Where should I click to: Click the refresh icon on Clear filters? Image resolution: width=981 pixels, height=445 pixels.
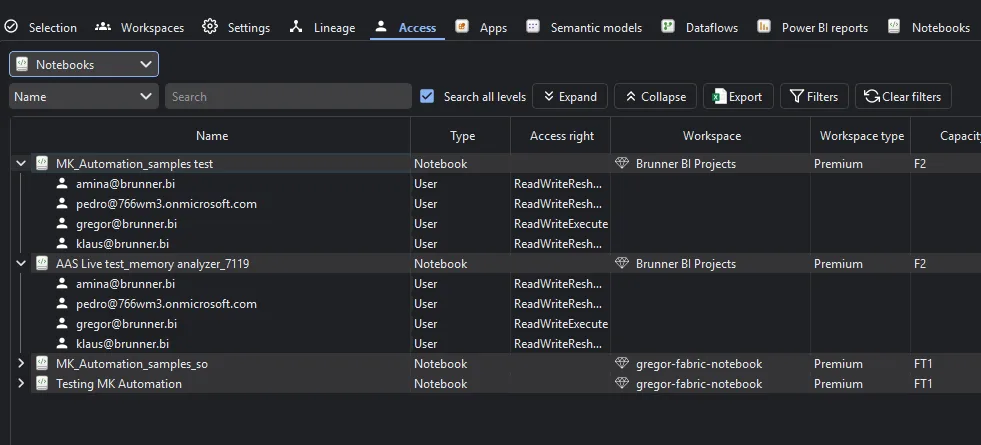[x=872, y=96]
